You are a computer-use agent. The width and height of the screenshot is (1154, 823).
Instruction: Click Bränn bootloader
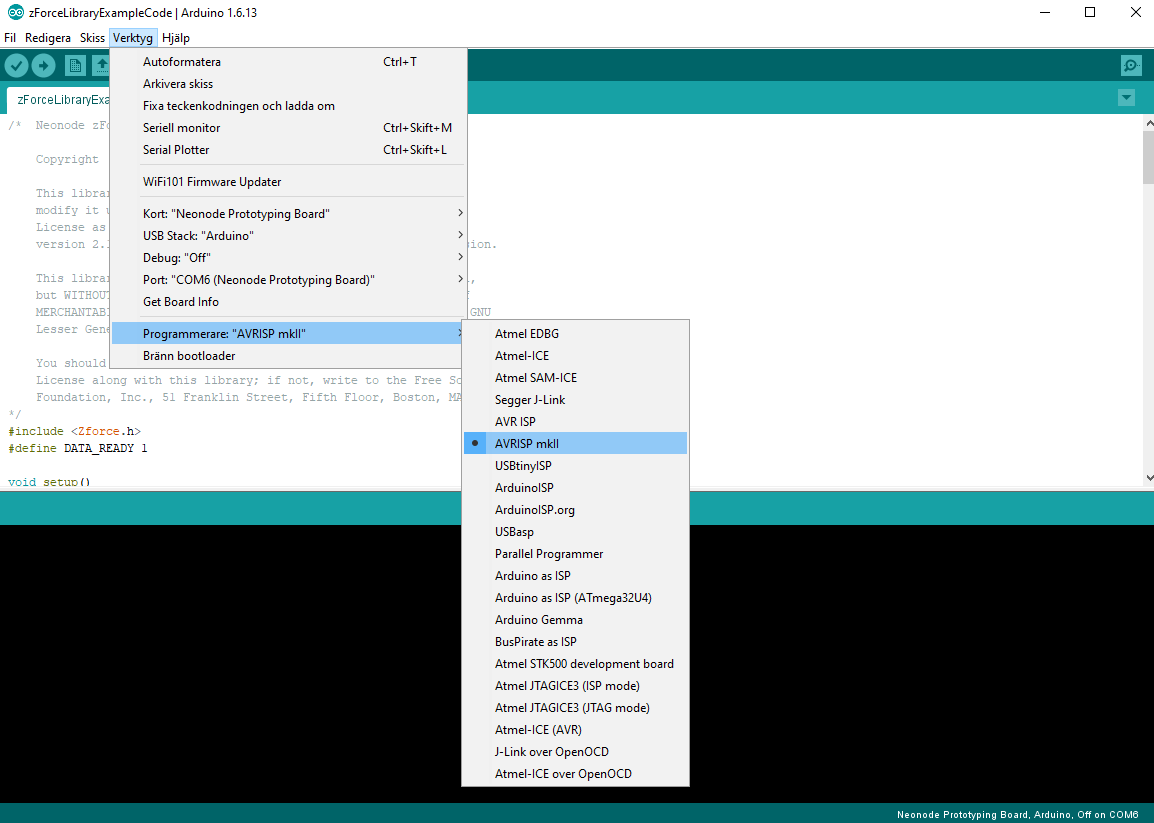coord(189,356)
